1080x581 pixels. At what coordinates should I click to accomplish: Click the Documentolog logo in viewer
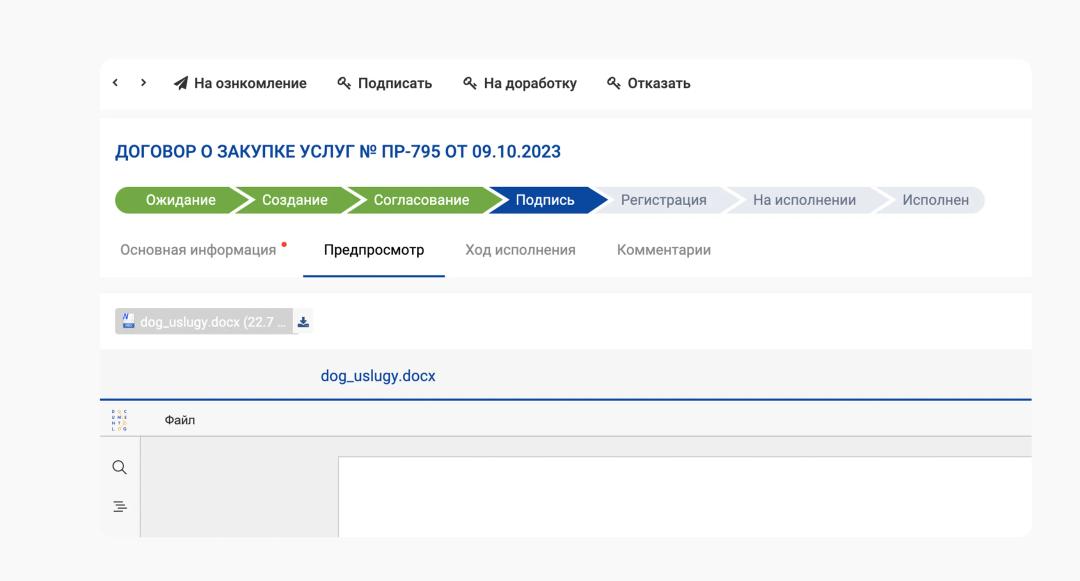click(120, 420)
